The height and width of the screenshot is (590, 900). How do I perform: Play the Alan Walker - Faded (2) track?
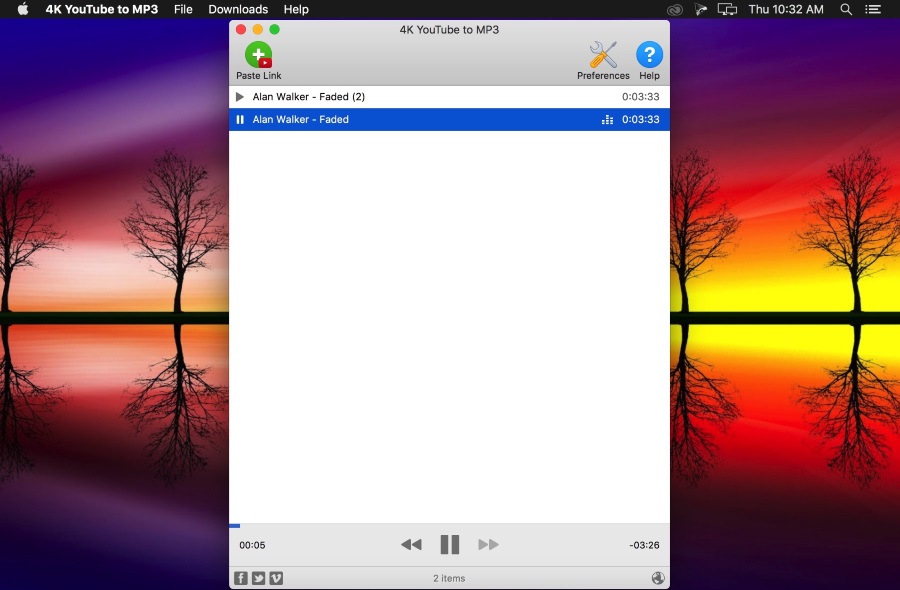point(240,97)
